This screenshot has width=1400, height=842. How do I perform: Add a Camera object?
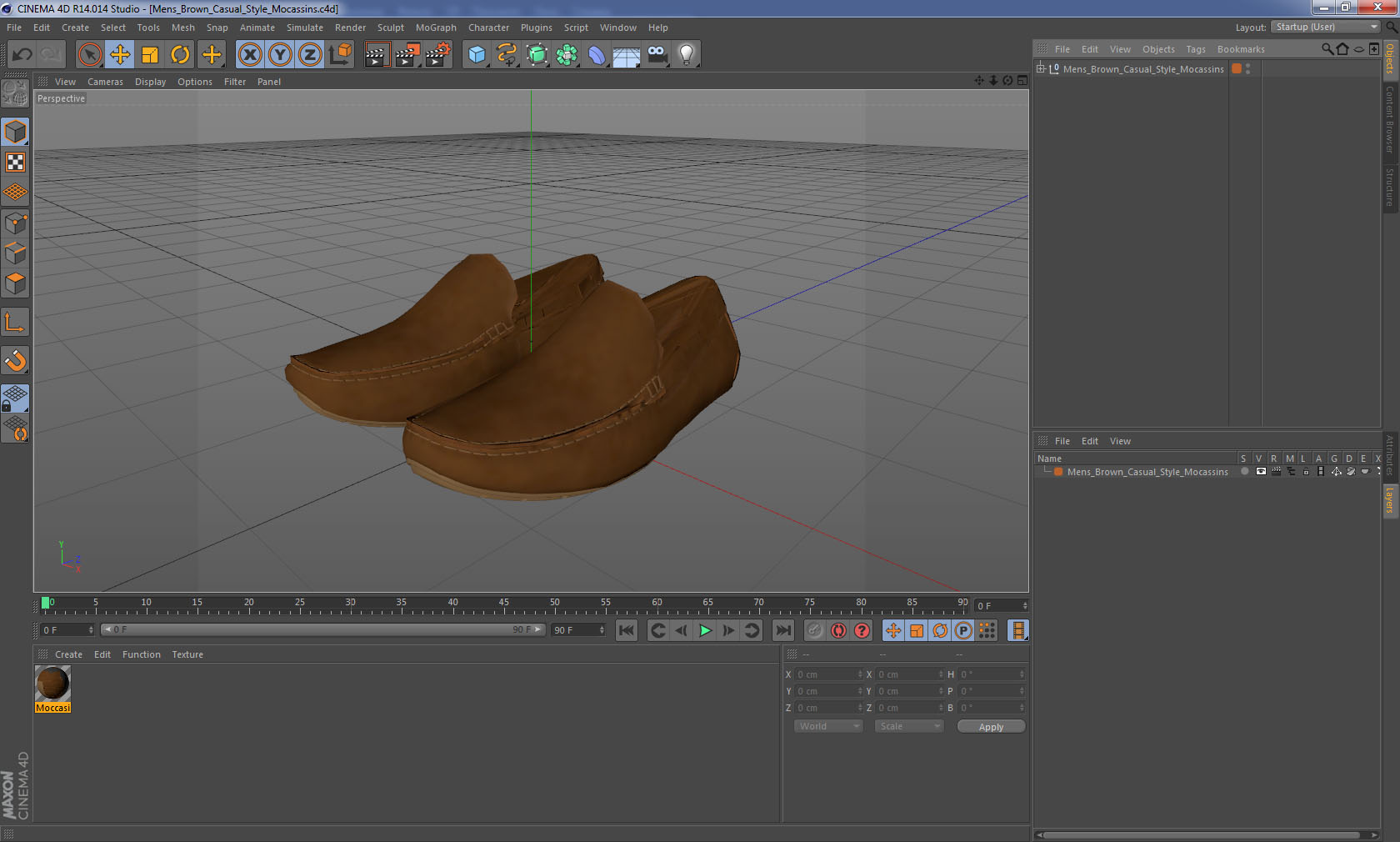click(x=657, y=55)
